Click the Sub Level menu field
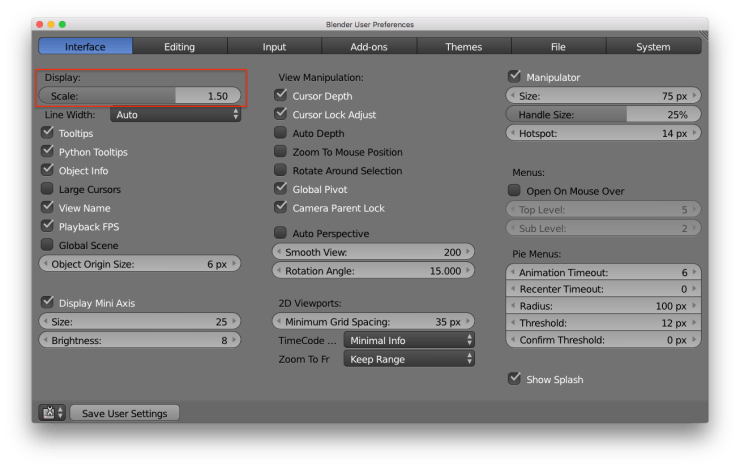 pos(603,228)
